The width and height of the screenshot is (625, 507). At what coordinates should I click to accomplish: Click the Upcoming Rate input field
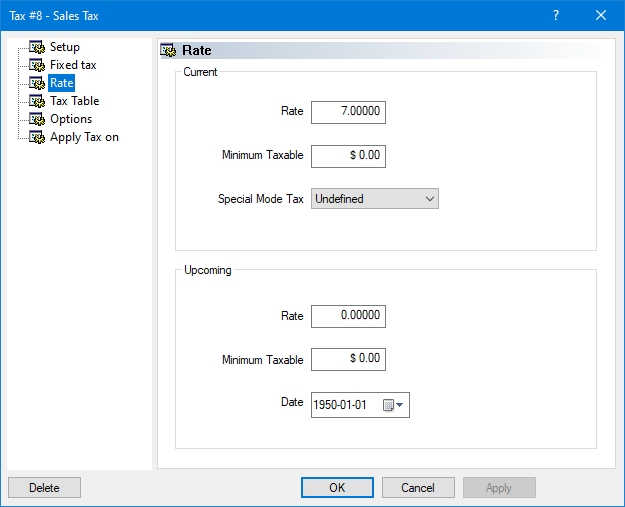tap(348, 316)
